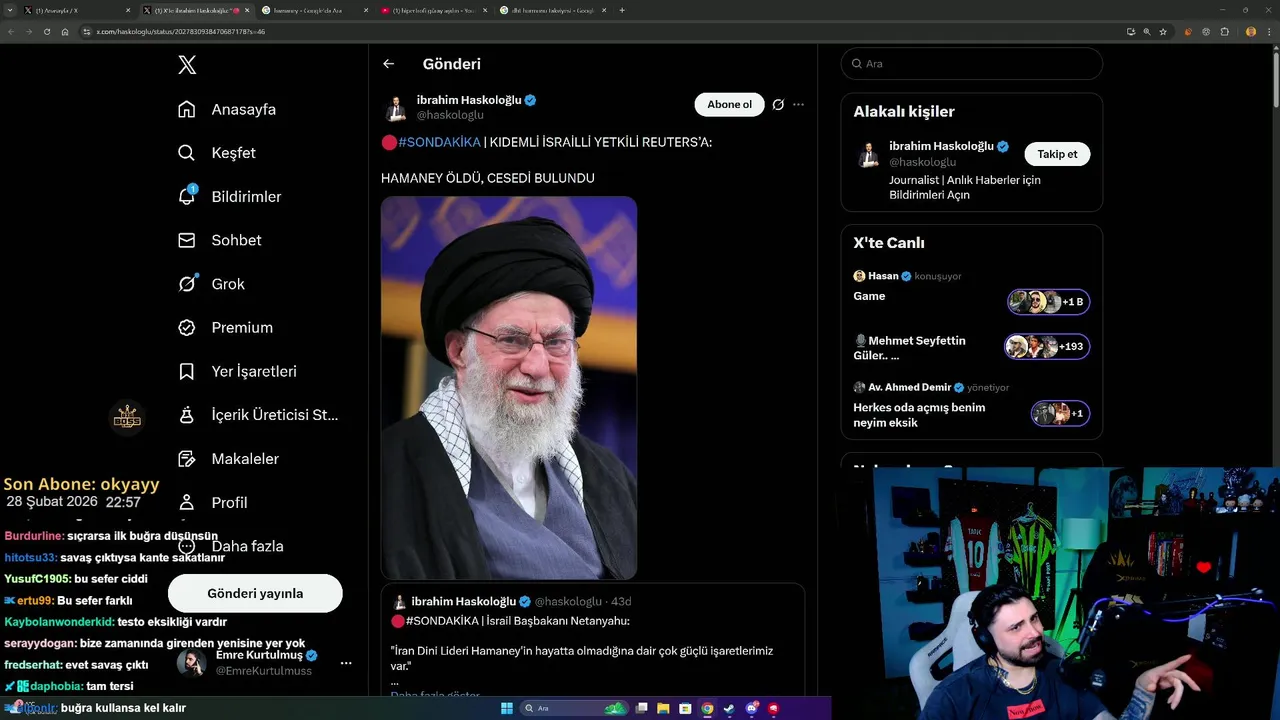Click Daha fazla göster in quoted post
The width and height of the screenshot is (1280, 720).
pos(435,693)
